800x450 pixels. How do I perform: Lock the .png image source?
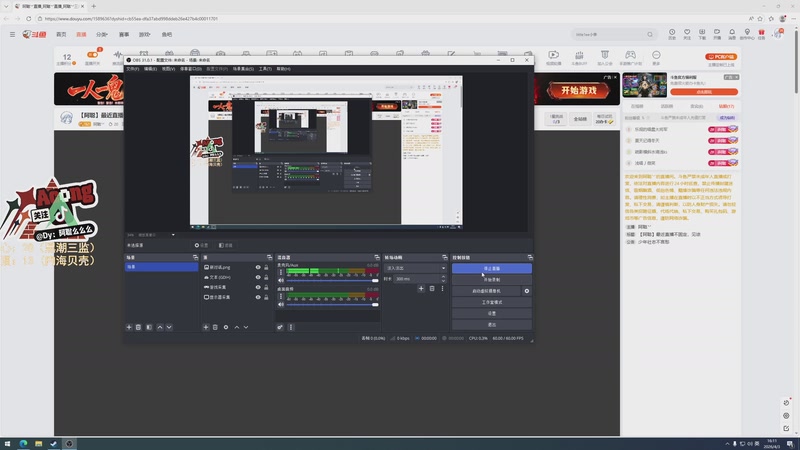coord(266,267)
